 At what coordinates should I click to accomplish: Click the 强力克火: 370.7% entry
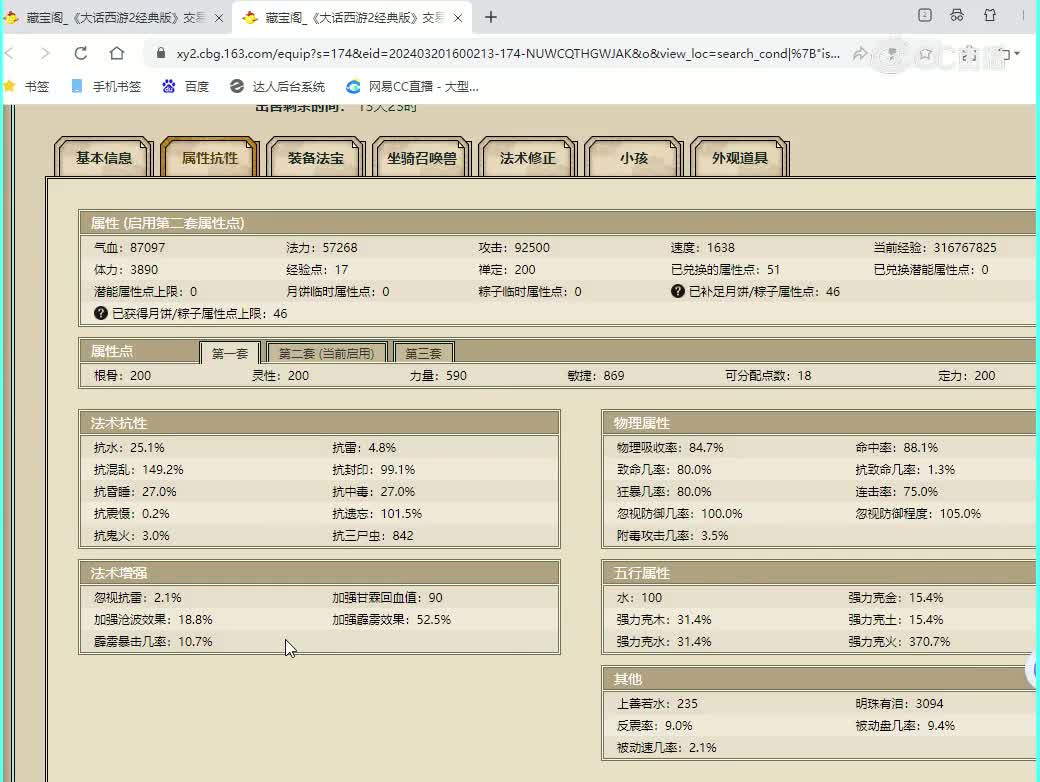tap(899, 641)
